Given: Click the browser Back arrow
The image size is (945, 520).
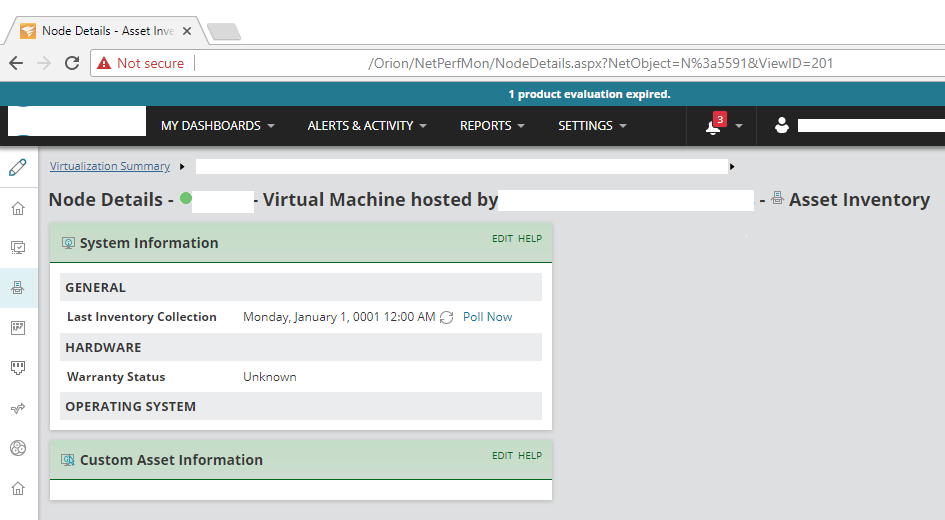Looking at the screenshot, I should [16, 63].
